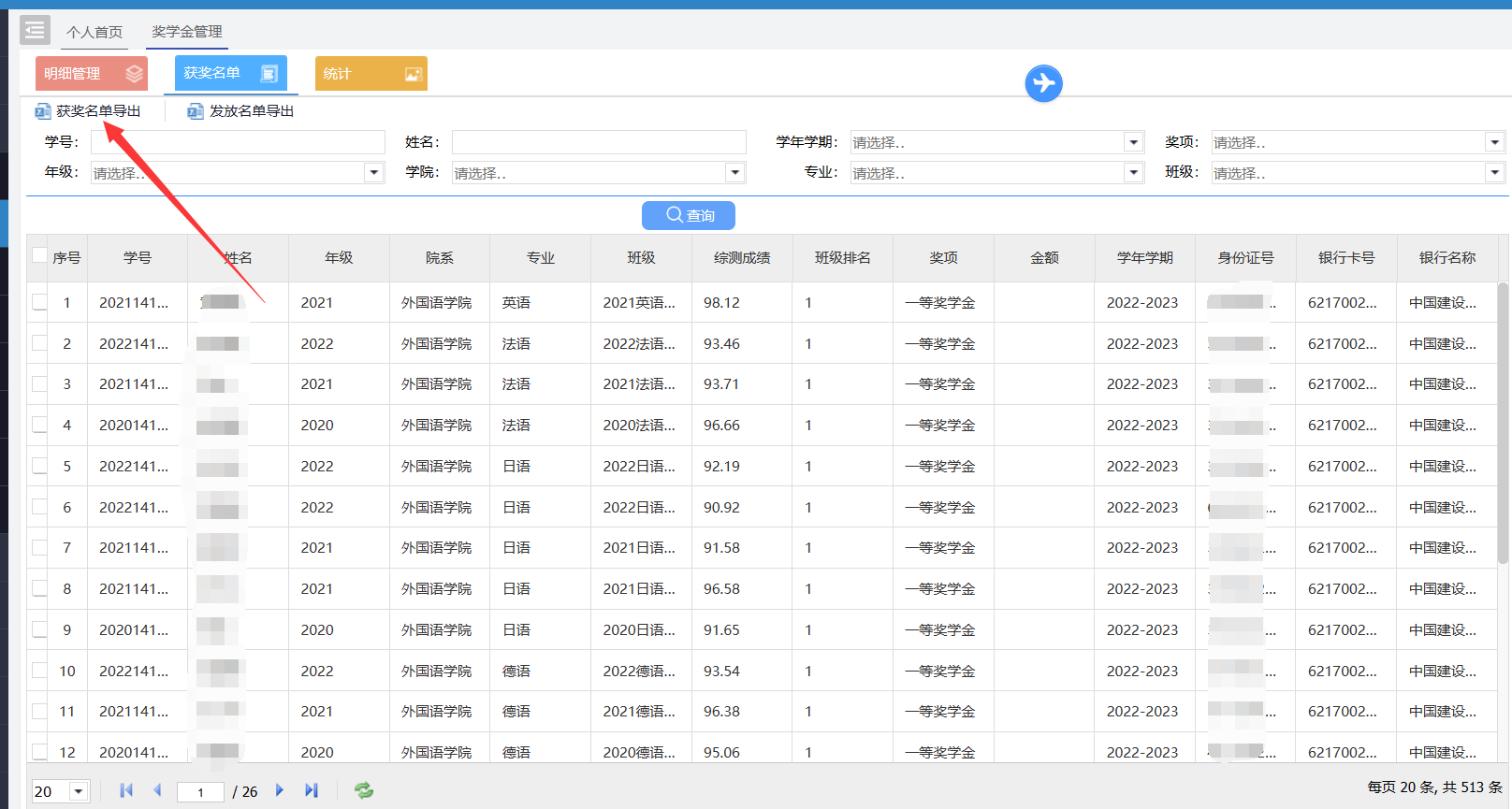Open the 学年学期 dropdown
Viewport: 1512px width, 809px height.
[1133, 142]
